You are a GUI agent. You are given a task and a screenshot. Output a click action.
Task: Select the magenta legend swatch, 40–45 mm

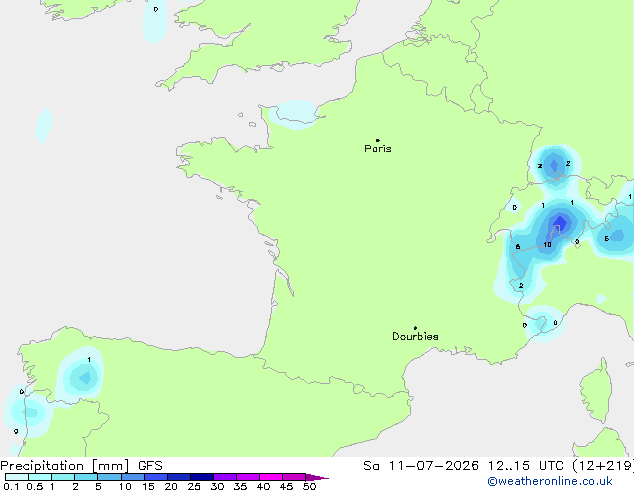[271, 477]
